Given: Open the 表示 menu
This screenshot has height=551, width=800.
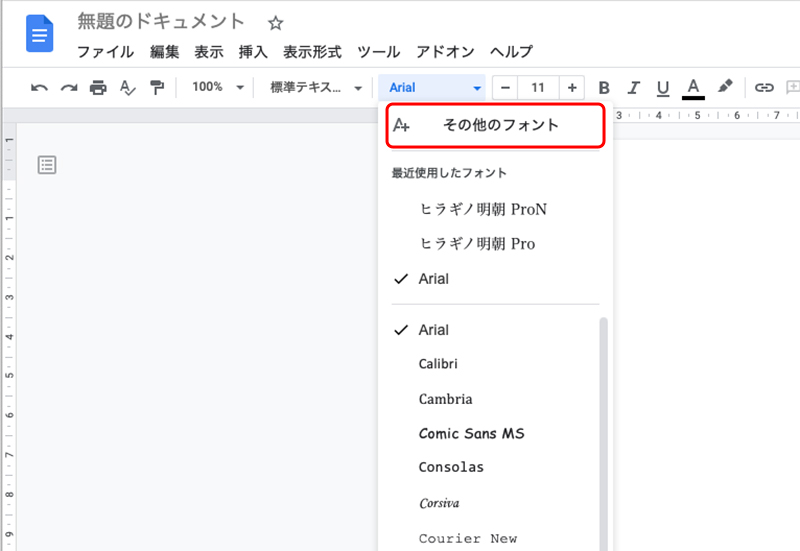Looking at the screenshot, I should pos(209,52).
